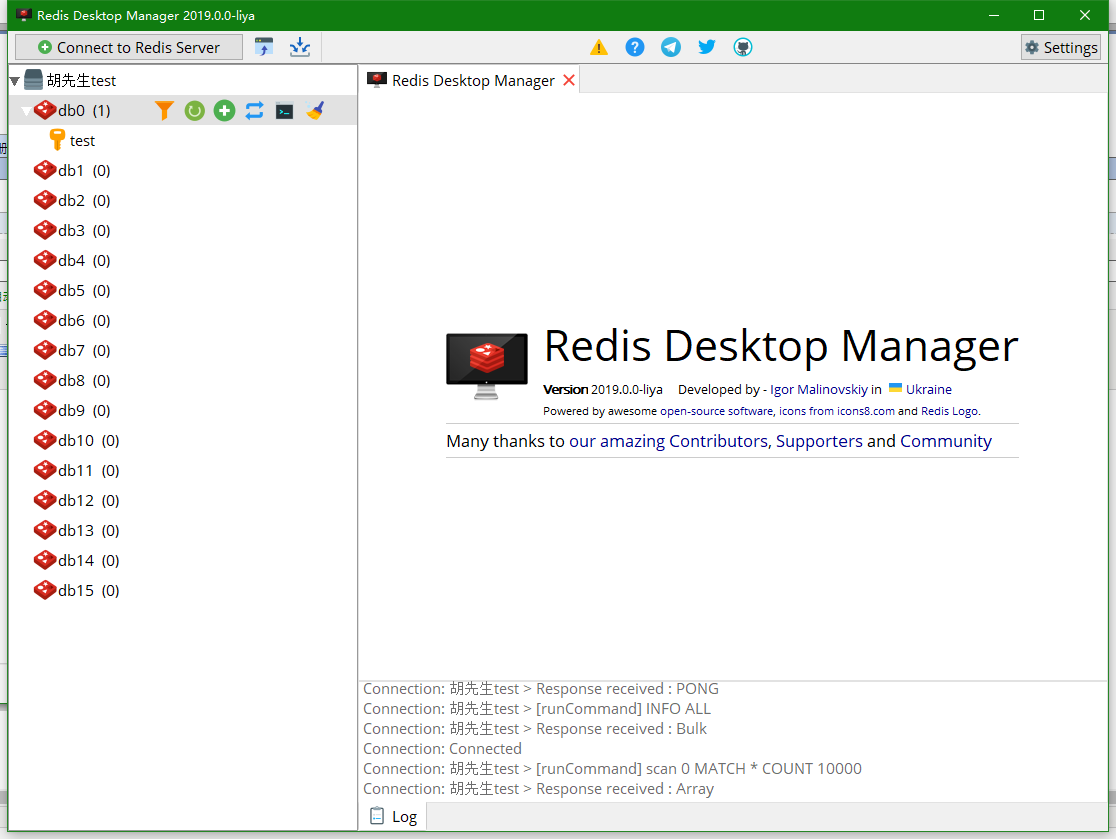Close the Redis Desktop Manager tab
Image resolution: width=1116 pixels, height=839 pixels.
(571, 79)
